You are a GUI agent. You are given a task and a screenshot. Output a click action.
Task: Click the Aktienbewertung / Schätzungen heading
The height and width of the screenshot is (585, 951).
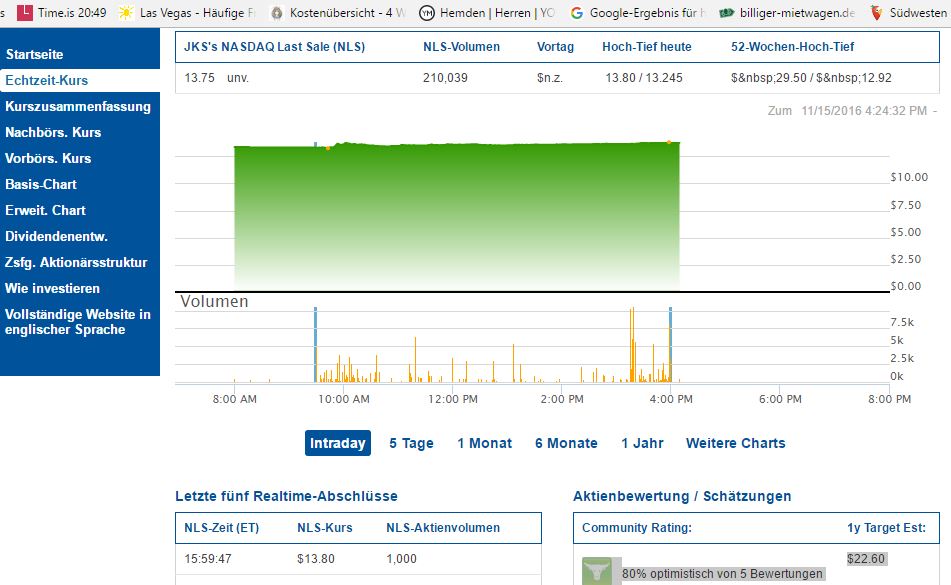tap(682, 496)
